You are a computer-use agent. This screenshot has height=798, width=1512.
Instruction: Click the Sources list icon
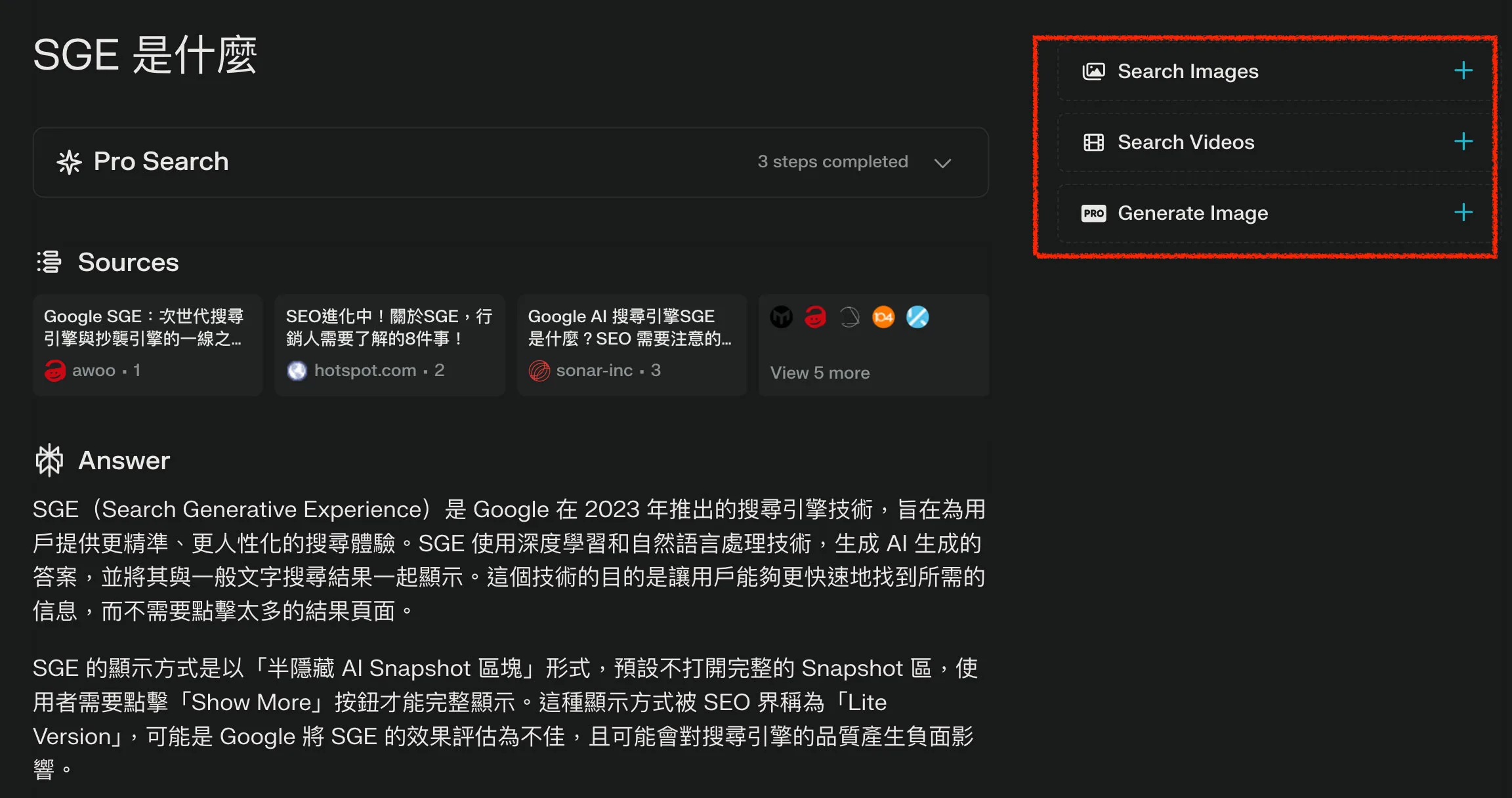click(x=49, y=262)
